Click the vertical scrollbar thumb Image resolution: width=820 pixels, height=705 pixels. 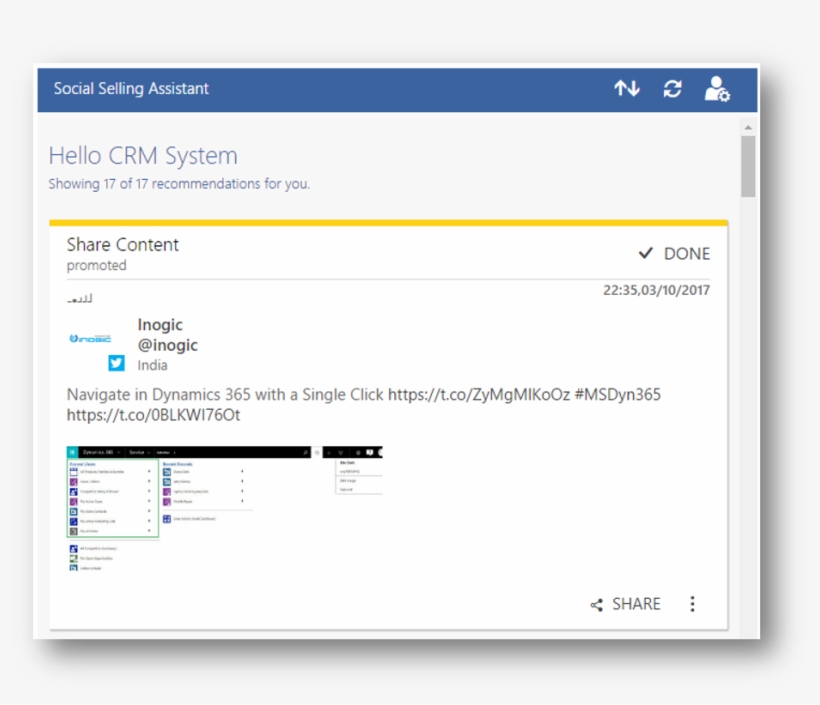(748, 166)
